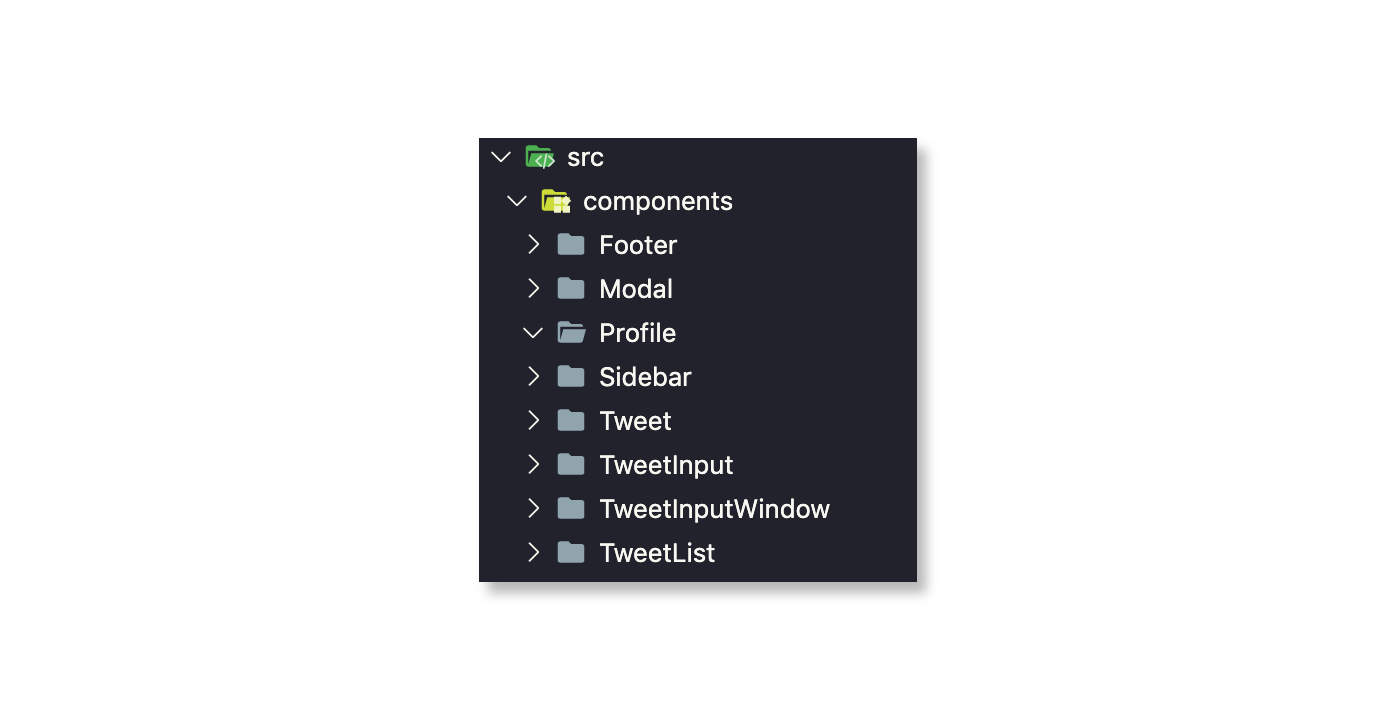Collapse the src folder chevron
This screenshot has height=722, width=1397.
tap(501, 157)
